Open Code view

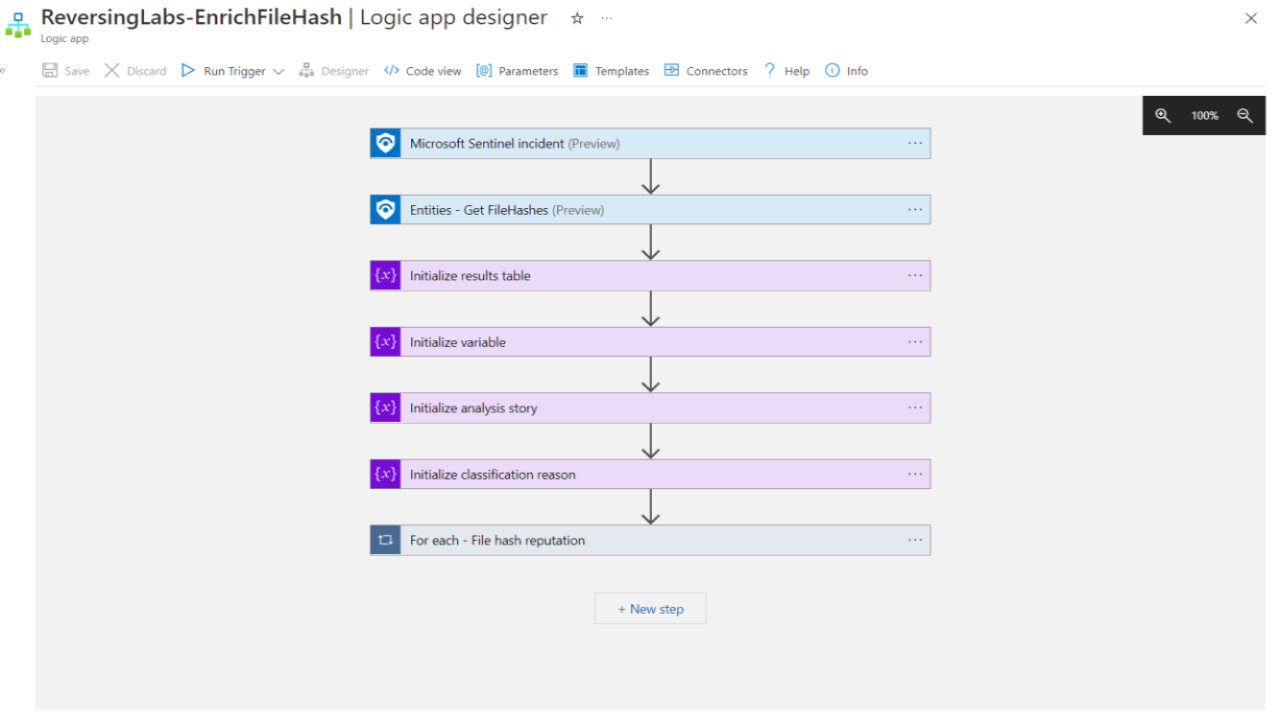tap(423, 71)
